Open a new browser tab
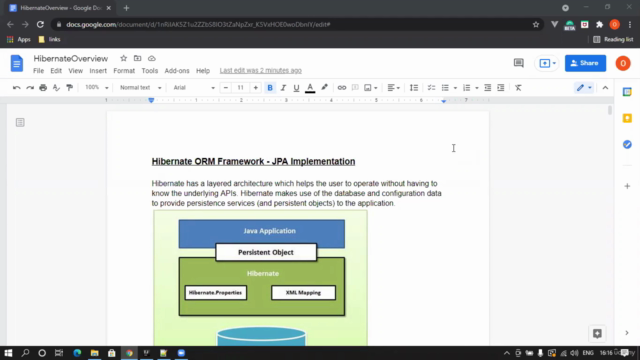This screenshot has width=640, height=360. click(126, 8)
